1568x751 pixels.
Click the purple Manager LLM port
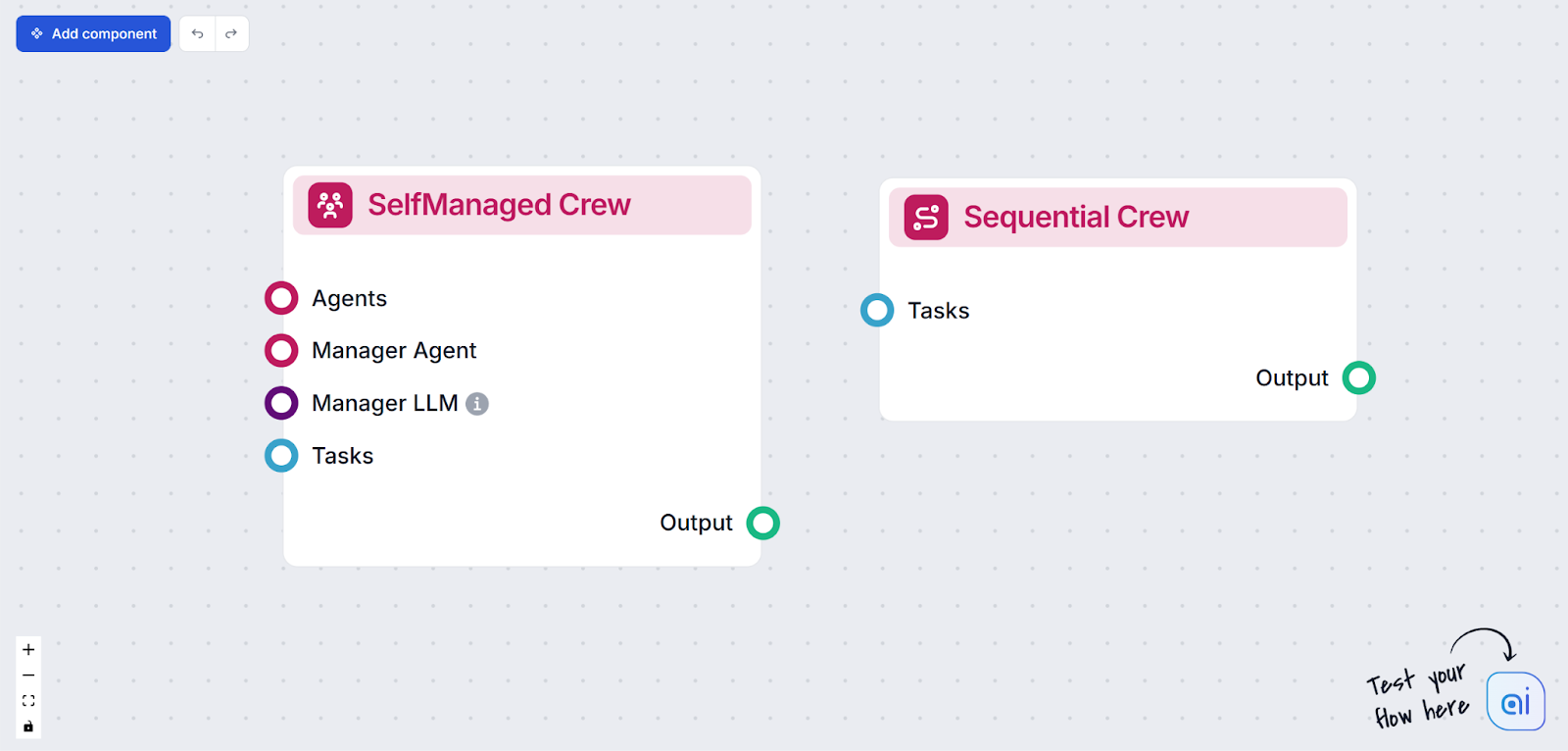point(280,403)
